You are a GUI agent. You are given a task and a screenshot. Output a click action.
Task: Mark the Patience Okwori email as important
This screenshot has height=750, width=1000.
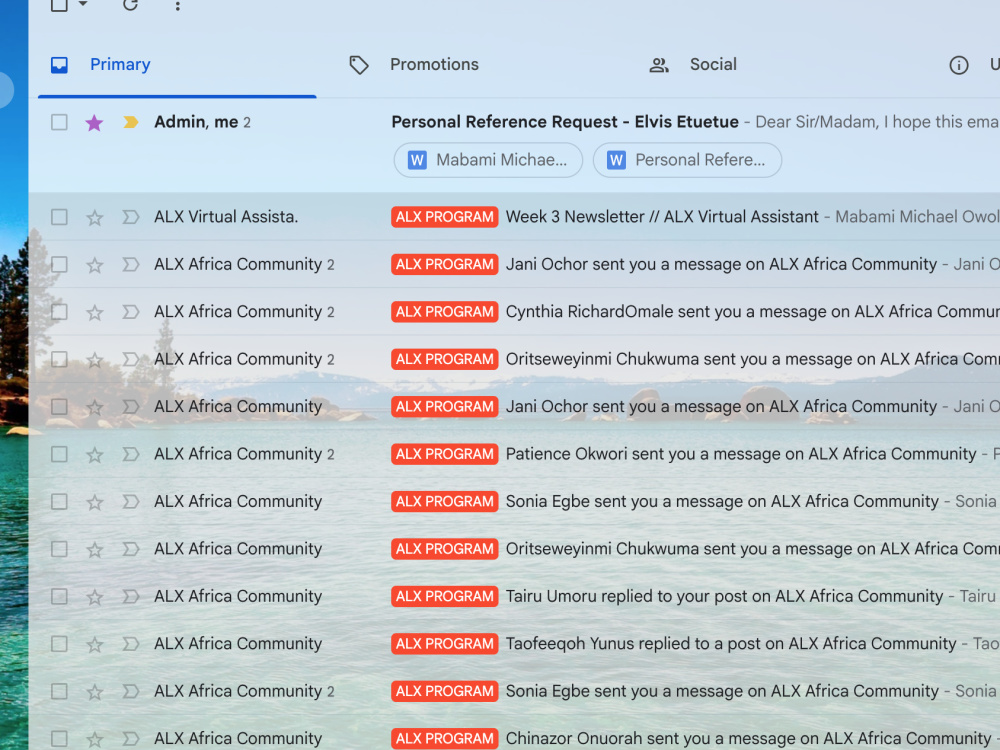pos(131,454)
